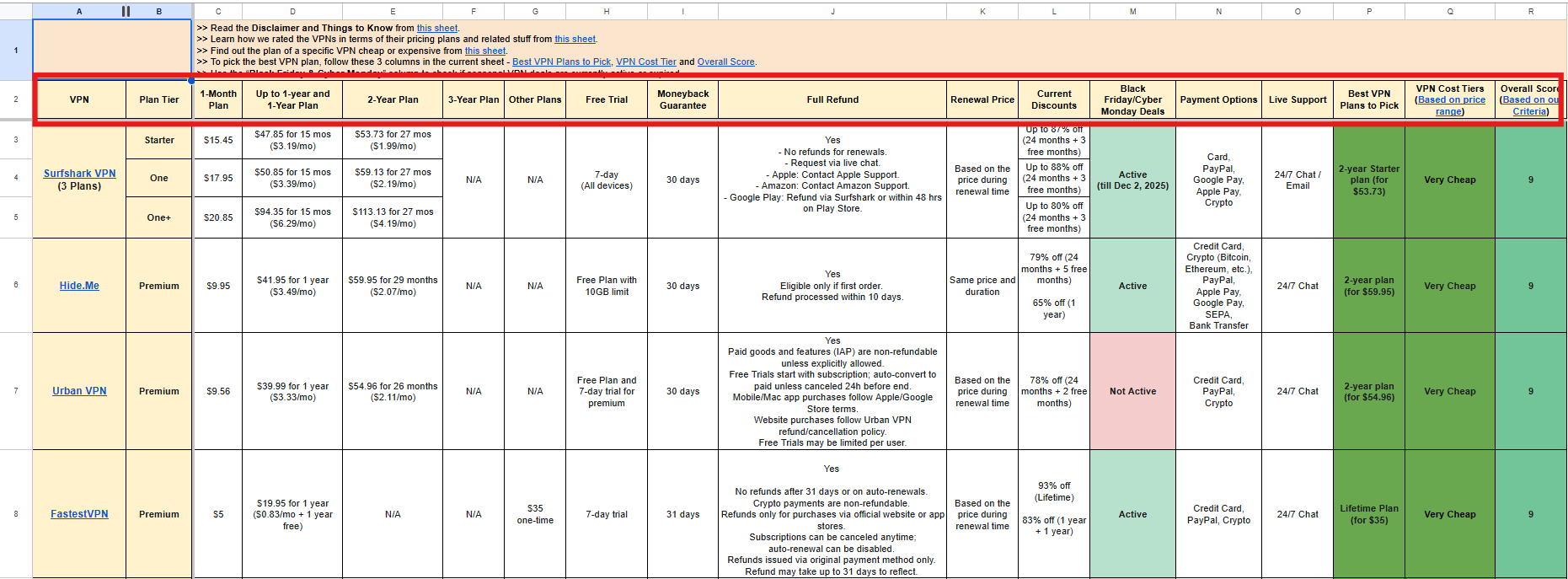The height and width of the screenshot is (579, 1568).
Task: Click the red 'Not Active' cell
Action: point(1132,391)
